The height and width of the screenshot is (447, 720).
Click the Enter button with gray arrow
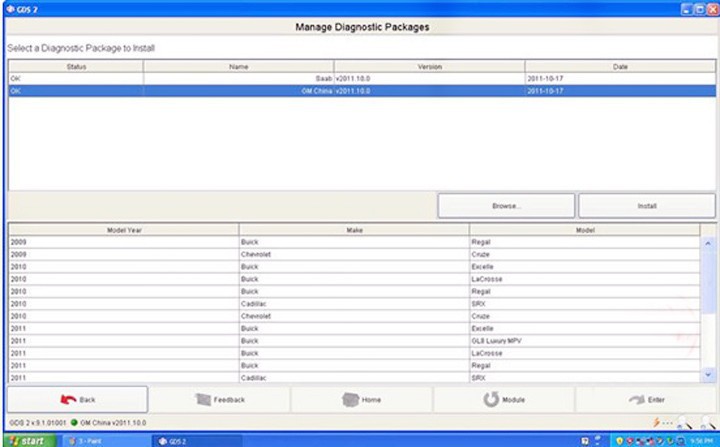tap(646, 399)
